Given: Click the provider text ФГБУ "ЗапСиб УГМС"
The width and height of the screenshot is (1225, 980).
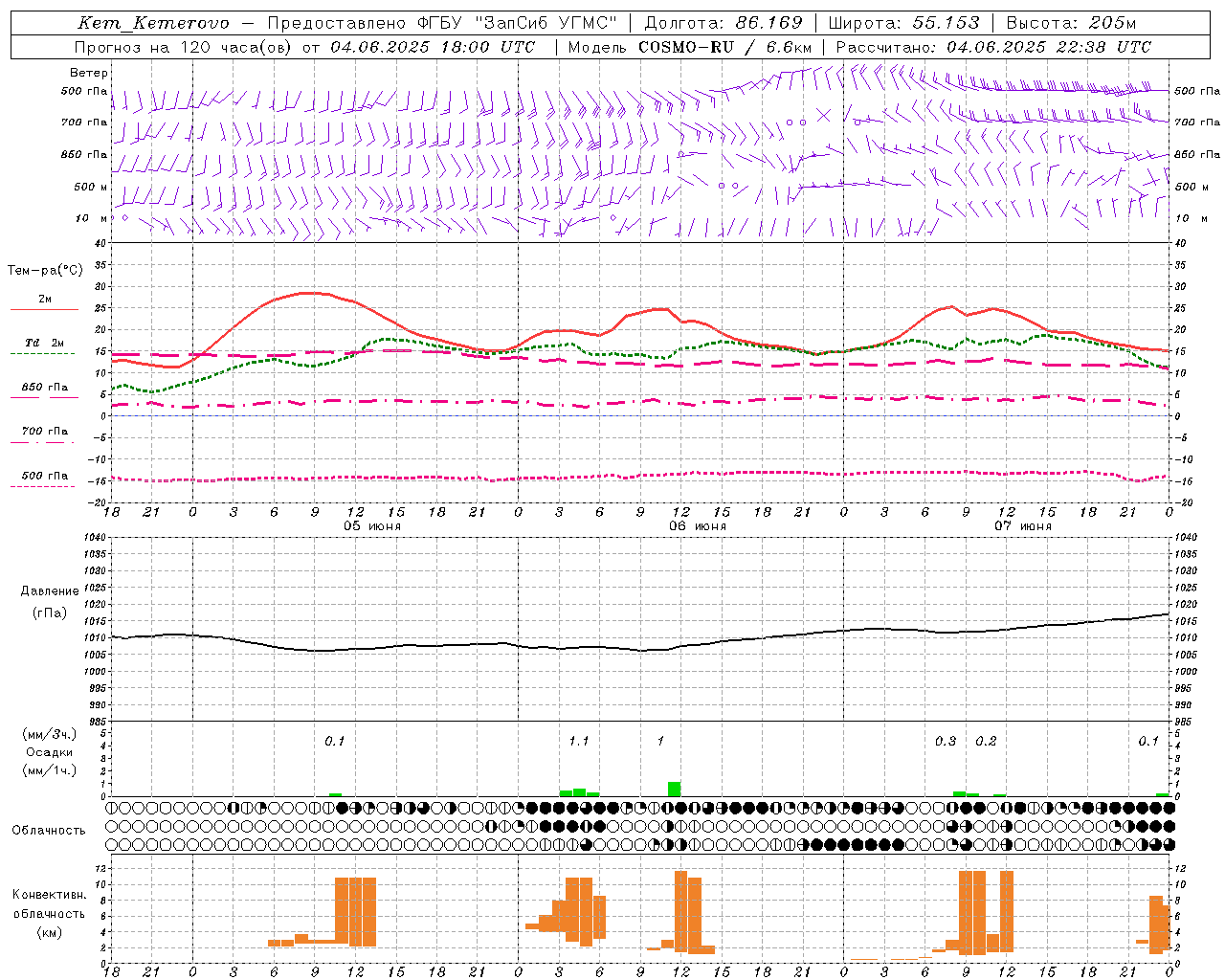Looking at the screenshot, I should (517, 23).
